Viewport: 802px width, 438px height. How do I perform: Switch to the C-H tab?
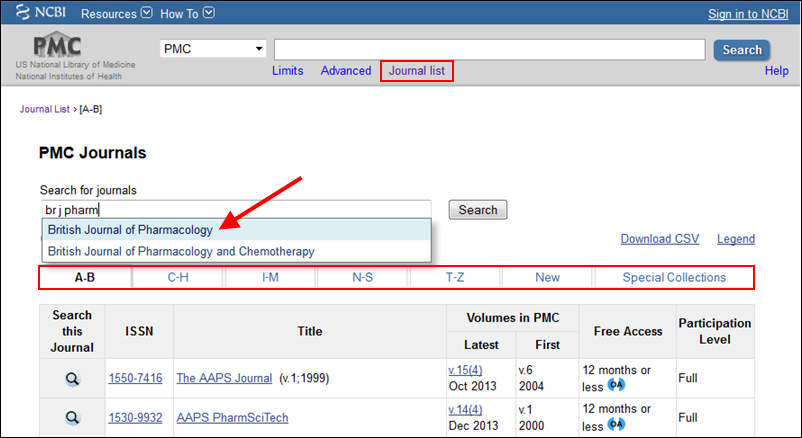pyautogui.click(x=178, y=277)
